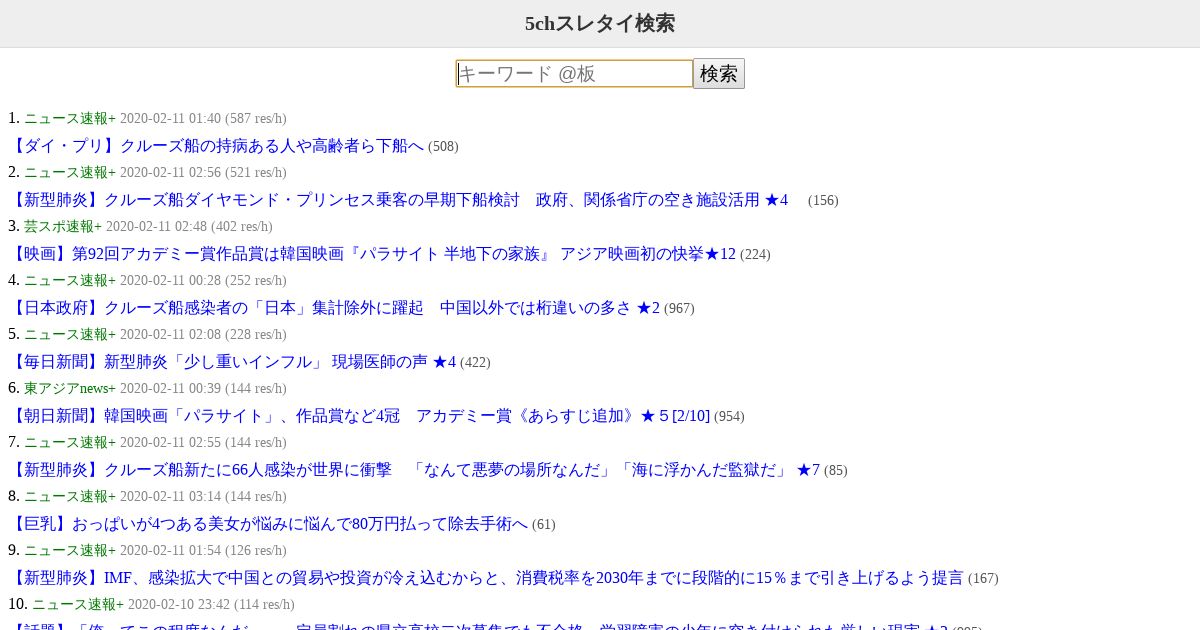This screenshot has height=630, width=1200.
Task: Click timestamp 2020-02-10 23:42 (114 res/h)
Action: pyautogui.click(x=211, y=605)
